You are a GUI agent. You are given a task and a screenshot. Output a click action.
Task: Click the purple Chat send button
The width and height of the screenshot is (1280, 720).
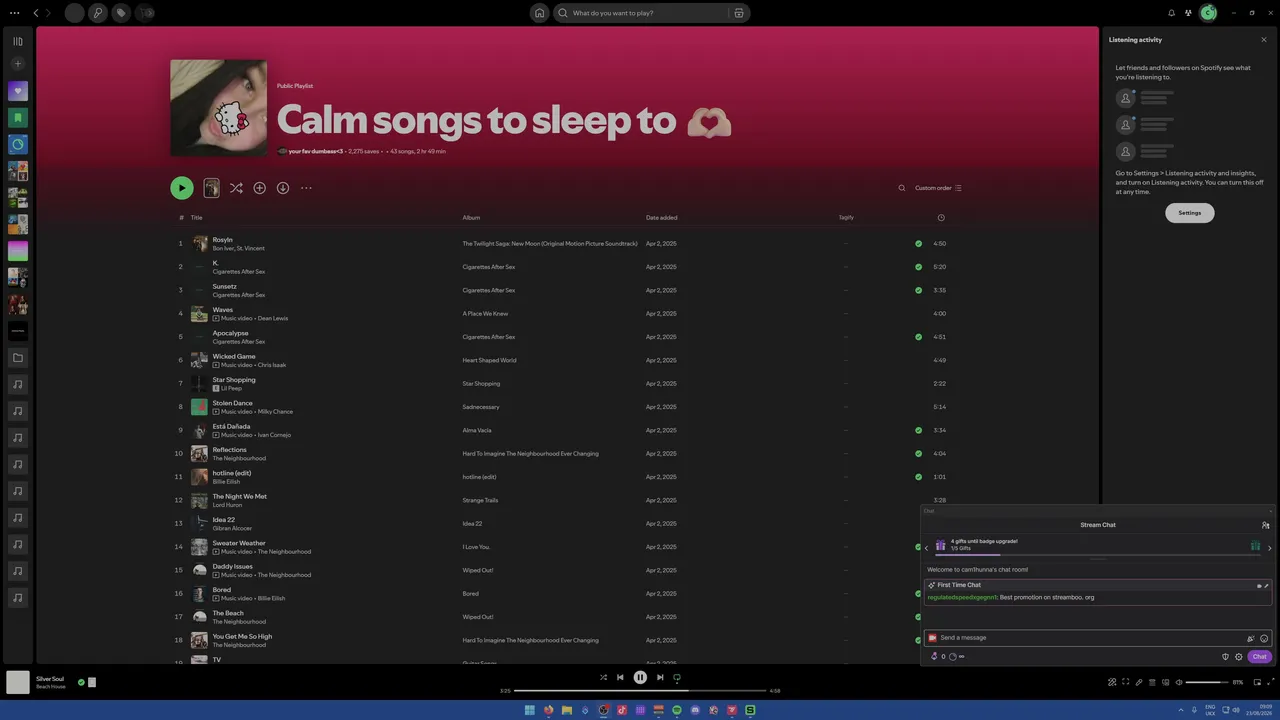pos(1259,657)
